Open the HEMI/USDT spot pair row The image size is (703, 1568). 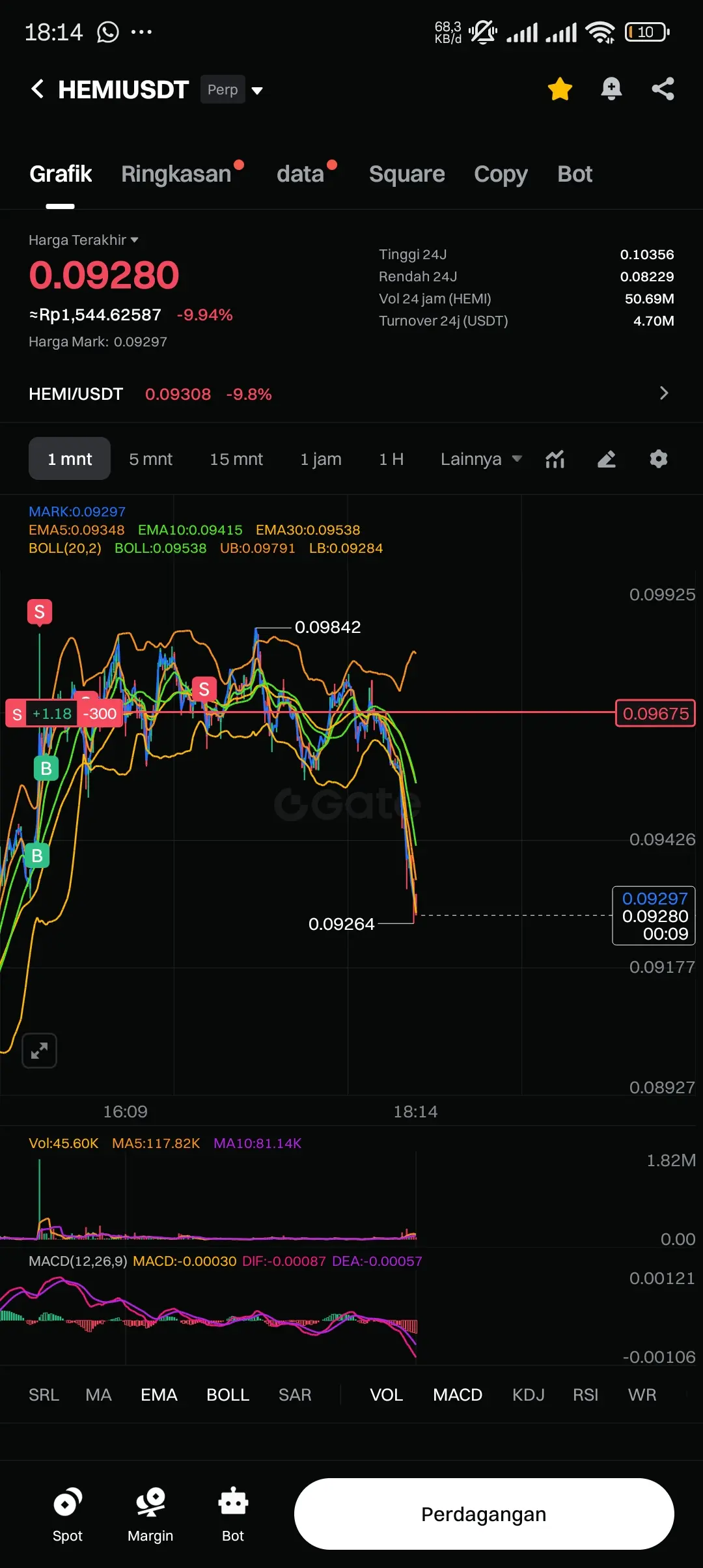[x=351, y=394]
